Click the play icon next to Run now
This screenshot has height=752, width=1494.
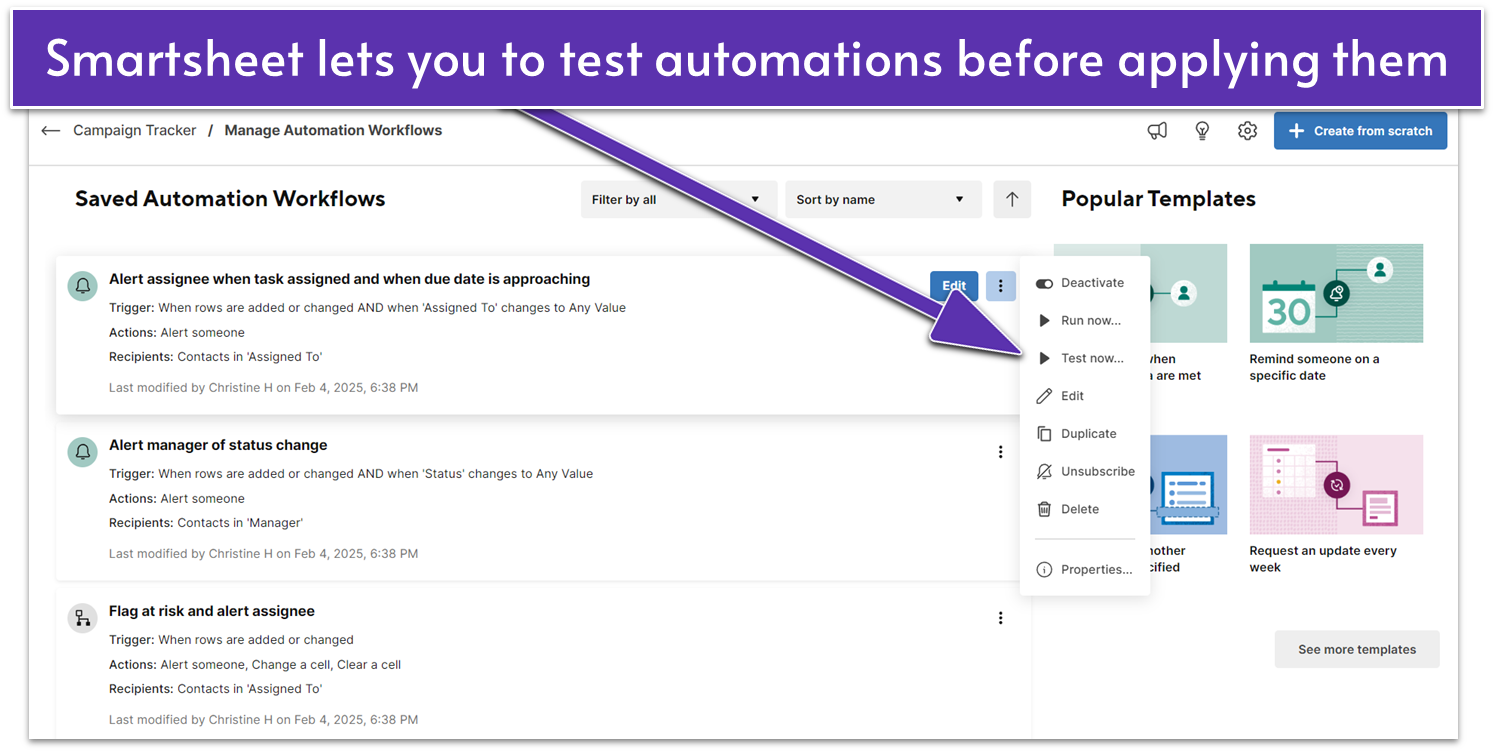click(1044, 321)
